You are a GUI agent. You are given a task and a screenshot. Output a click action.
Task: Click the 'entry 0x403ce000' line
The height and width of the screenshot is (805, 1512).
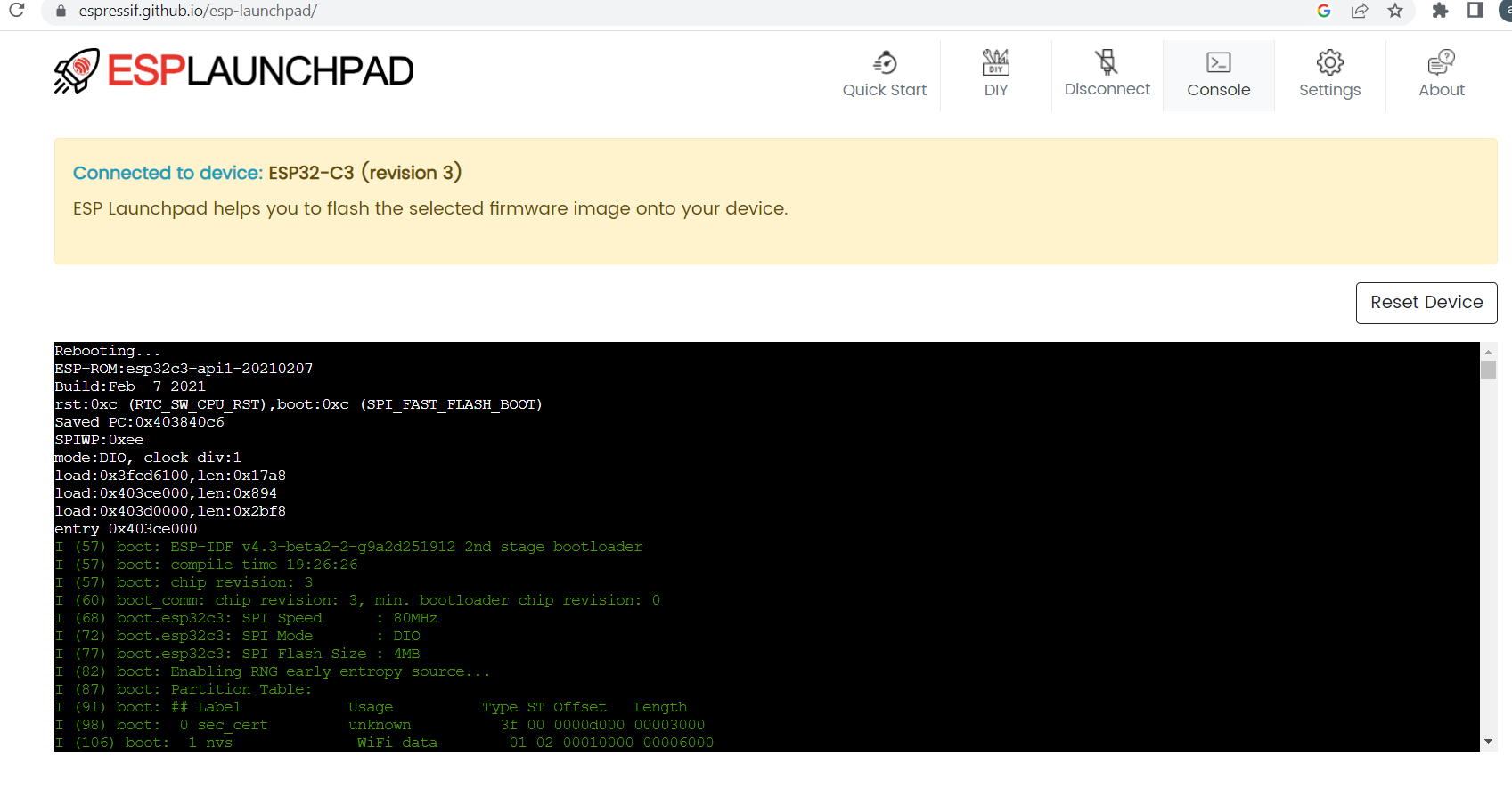click(126, 529)
